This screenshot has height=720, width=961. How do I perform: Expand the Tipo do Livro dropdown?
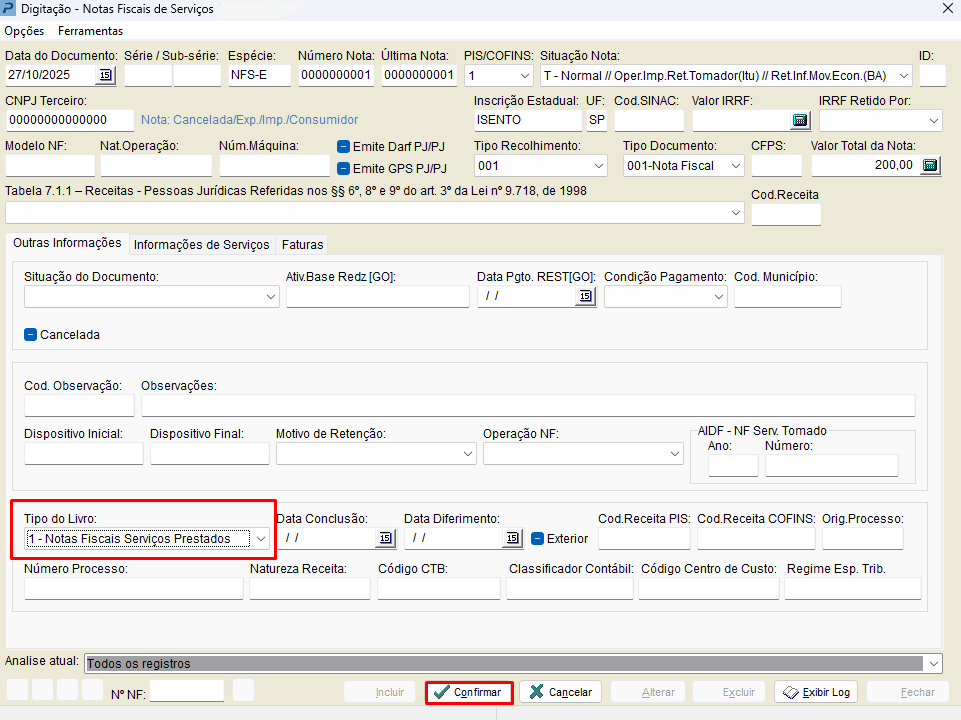coord(261,539)
